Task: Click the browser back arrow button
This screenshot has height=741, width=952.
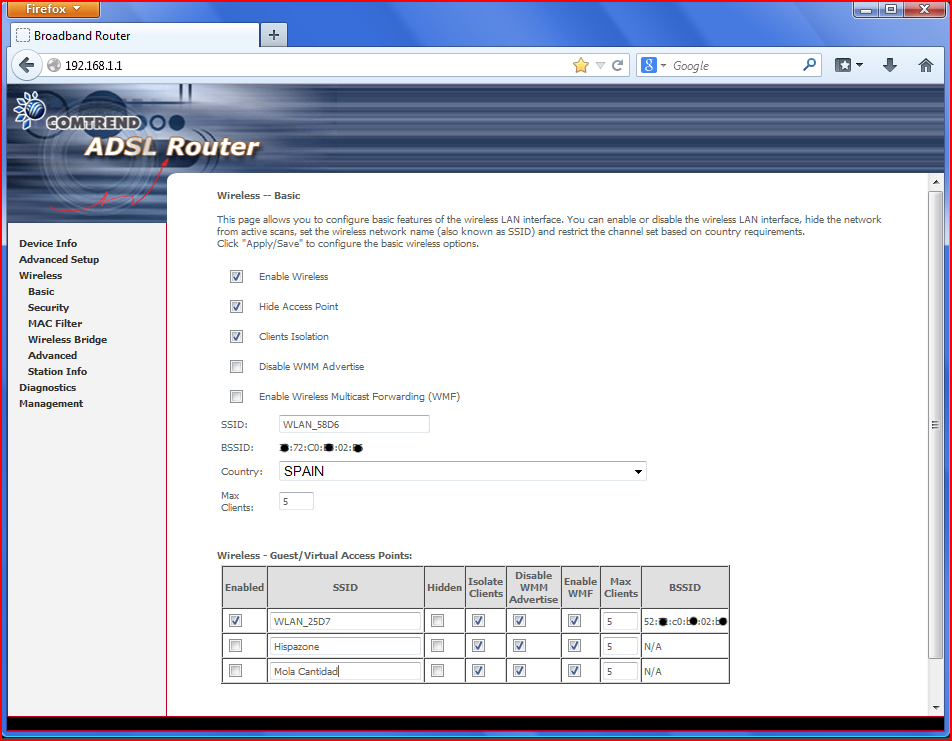Action: (x=26, y=65)
